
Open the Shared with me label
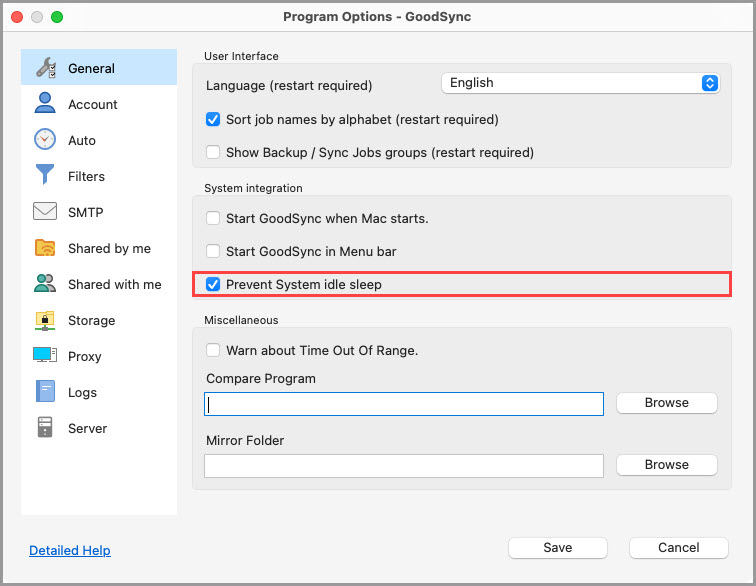(x=115, y=285)
